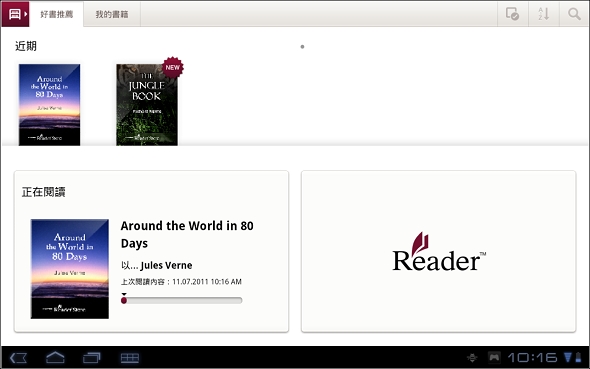Open the Reader app menu icon
Screen dimensions: 590x369
point(15,14)
